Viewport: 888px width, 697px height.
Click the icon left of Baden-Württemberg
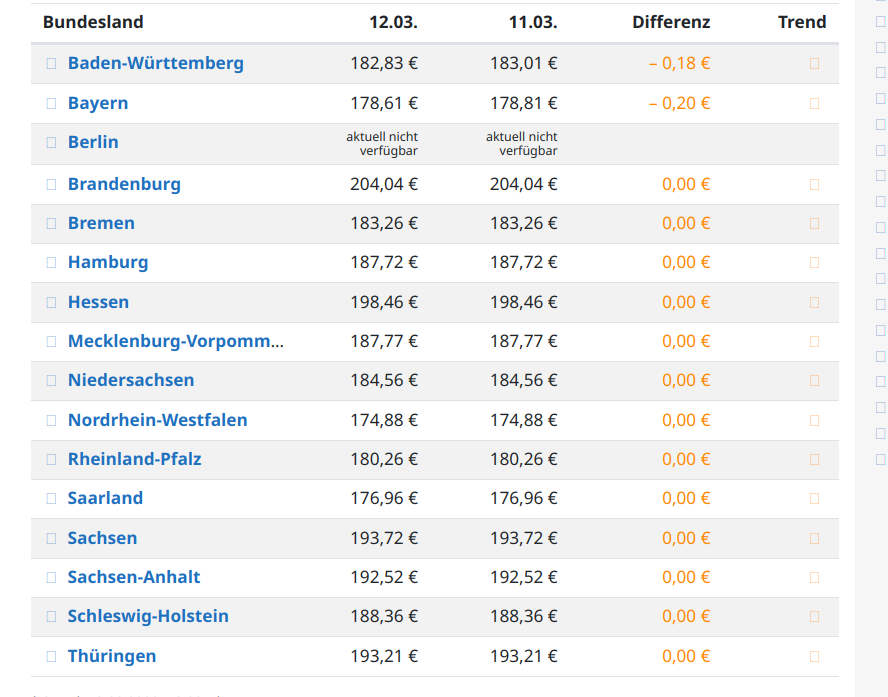tap(52, 64)
